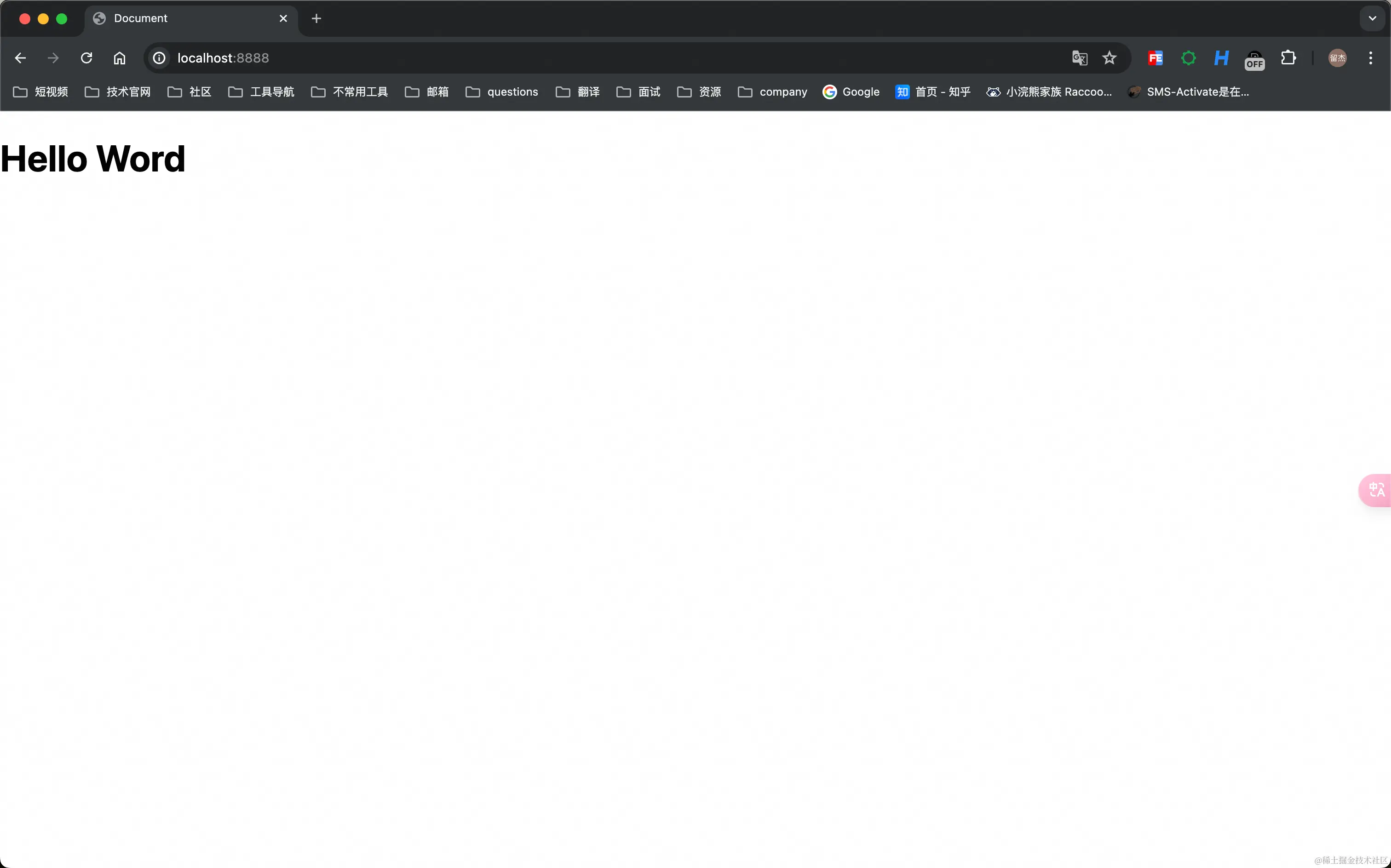Open Chrome three-dot menu
The height and width of the screenshot is (868, 1391).
[x=1370, y=58]
